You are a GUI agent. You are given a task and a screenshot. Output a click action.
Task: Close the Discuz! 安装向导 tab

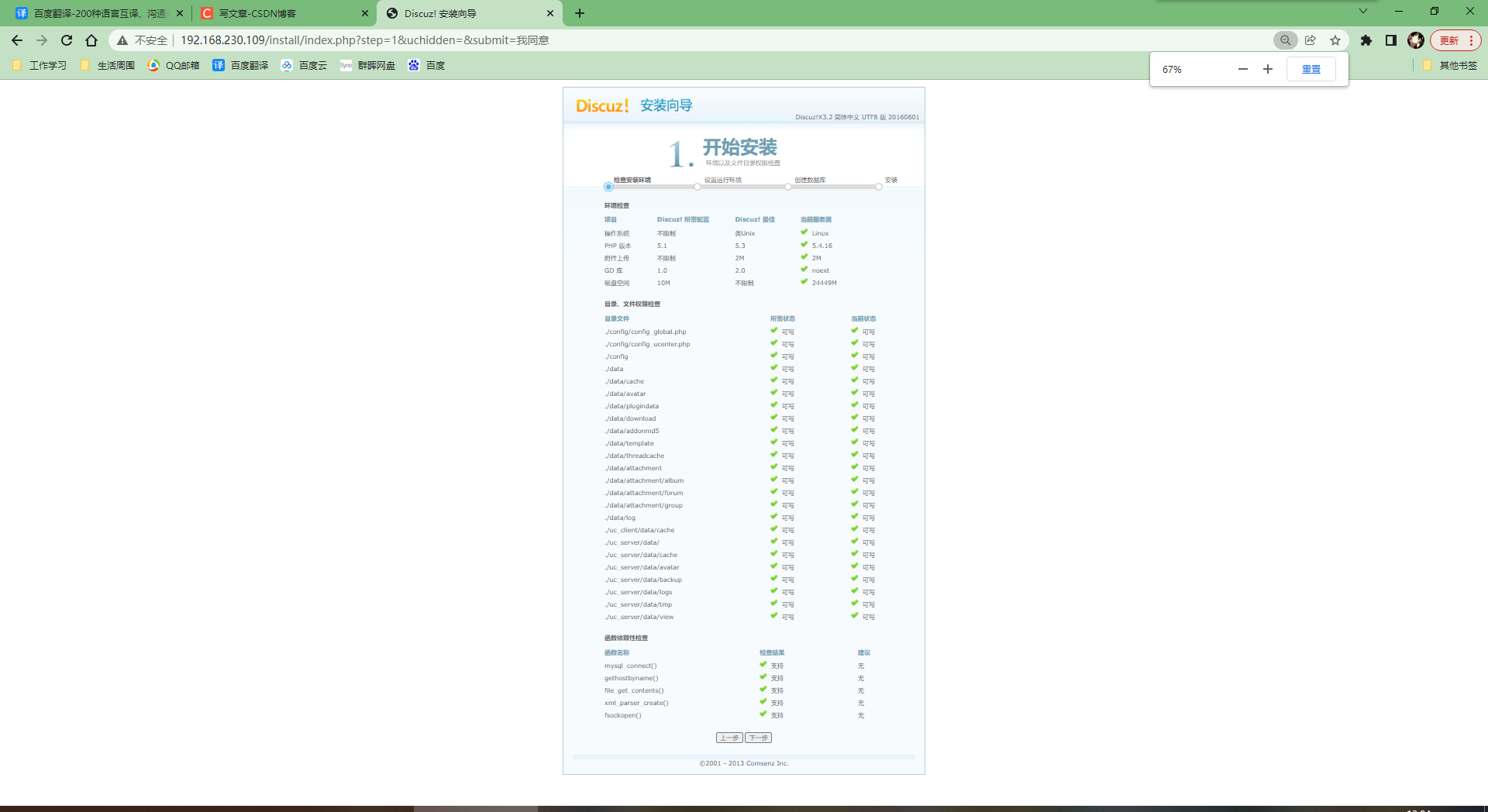pos(550,13)
